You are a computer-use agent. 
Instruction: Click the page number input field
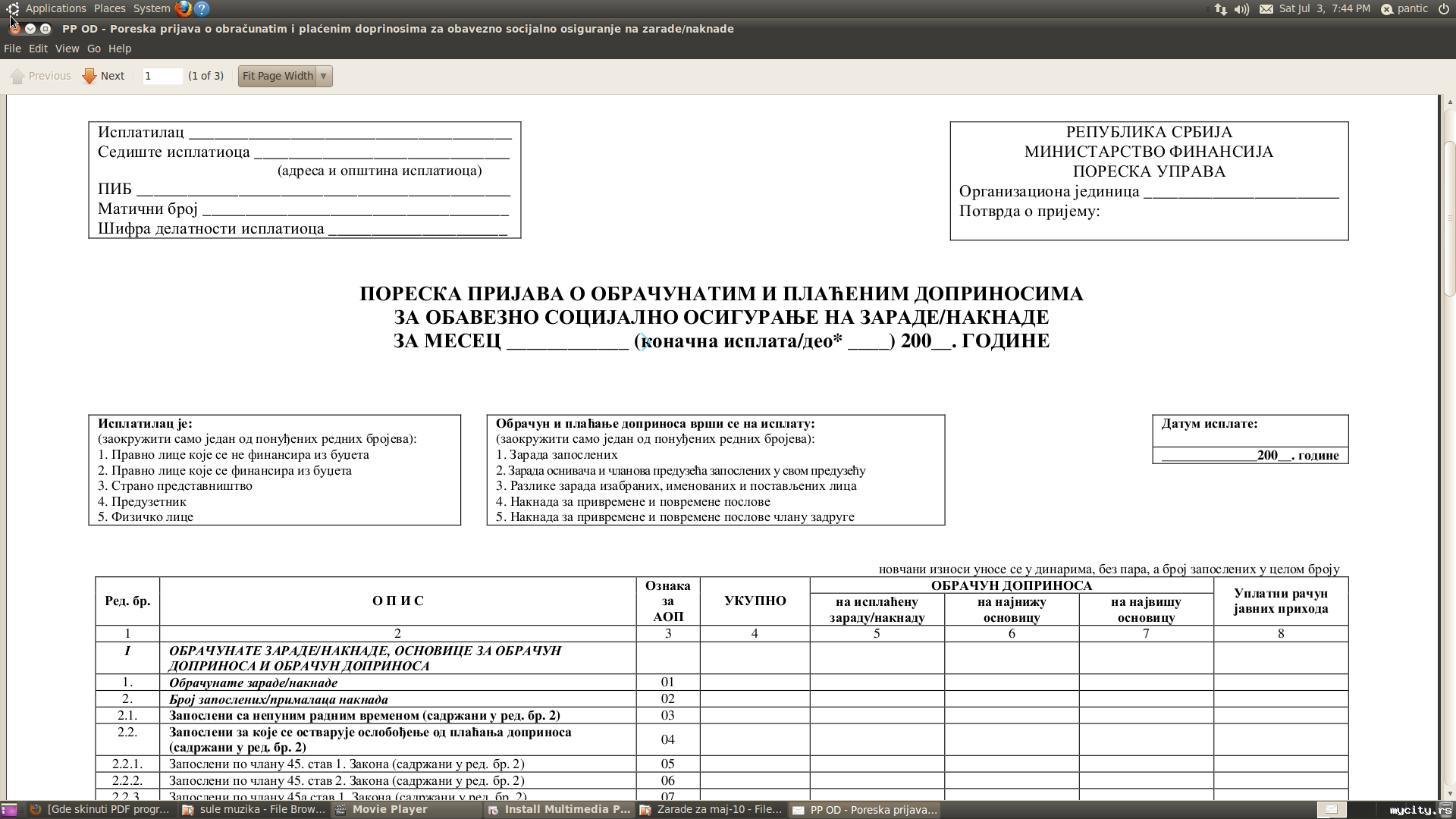162,76
